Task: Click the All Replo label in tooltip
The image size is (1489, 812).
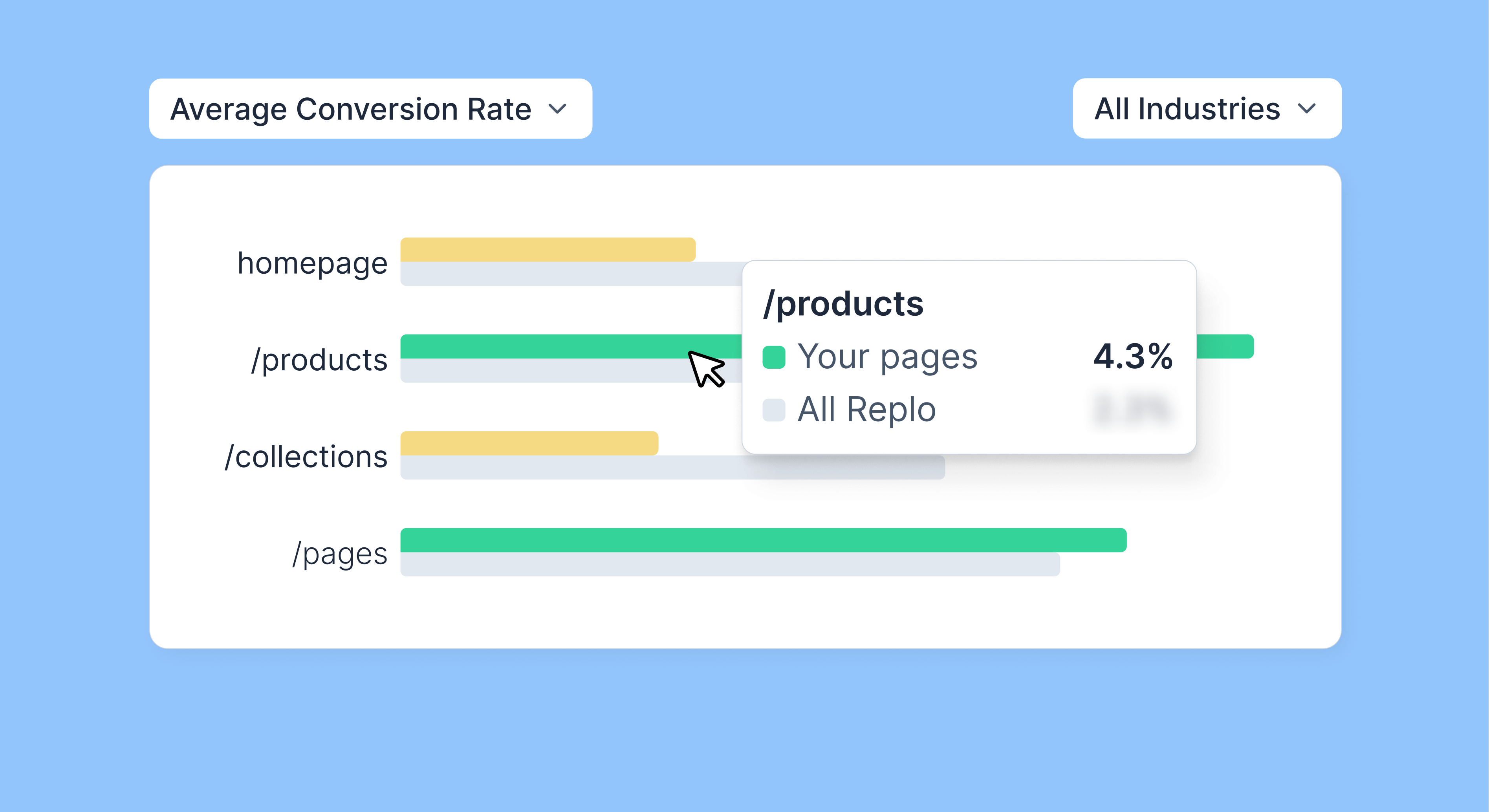Action: [866, 410]
